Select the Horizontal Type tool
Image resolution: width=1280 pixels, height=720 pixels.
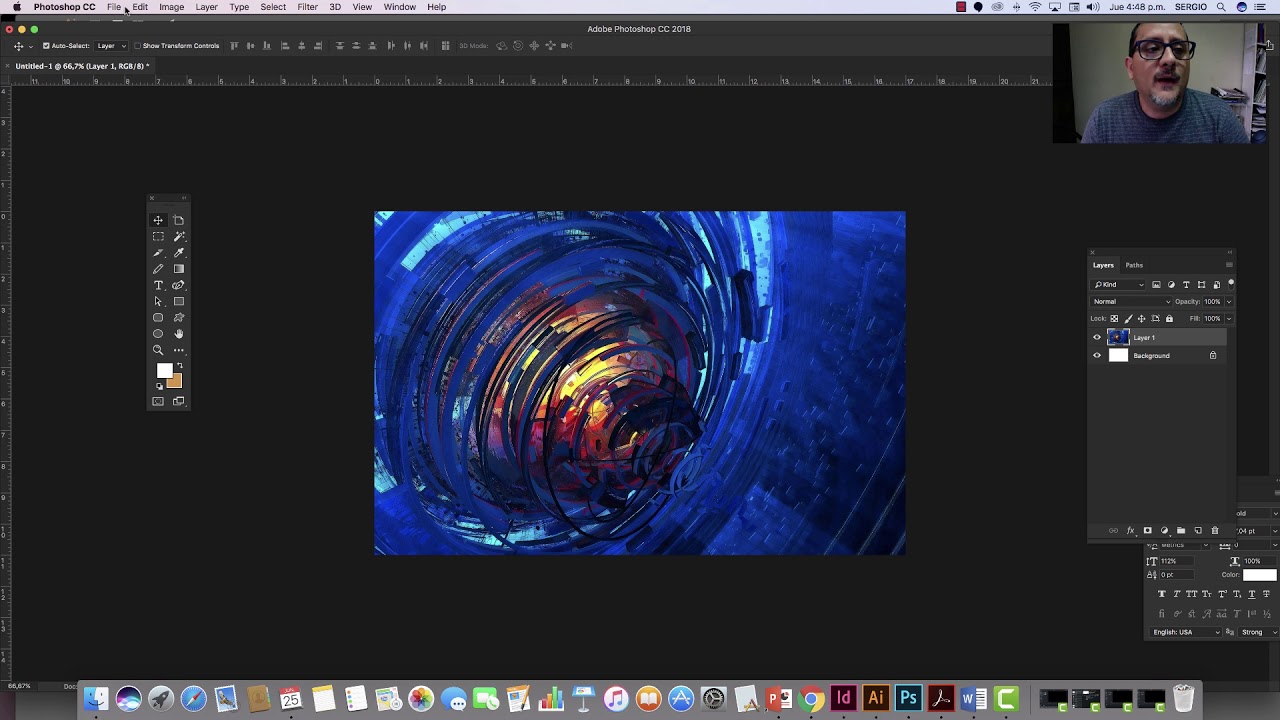pyautogui.click(x=158, y=285)
